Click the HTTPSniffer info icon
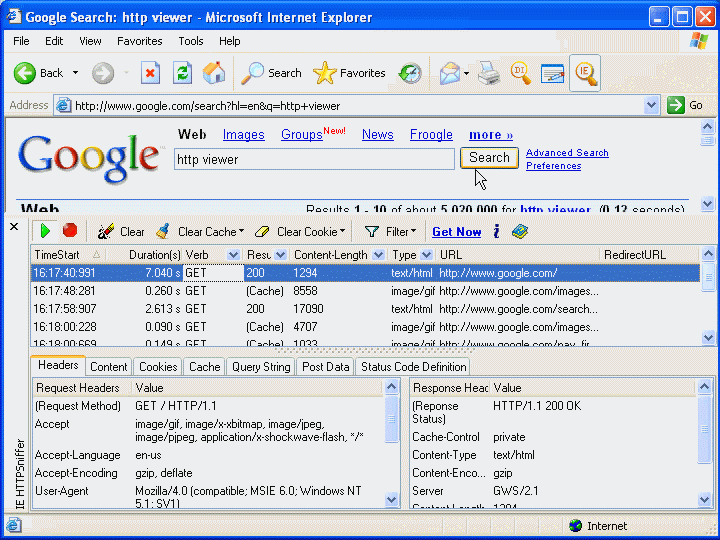The width and height of the screenshot is (720, 540). coord(496,232)
